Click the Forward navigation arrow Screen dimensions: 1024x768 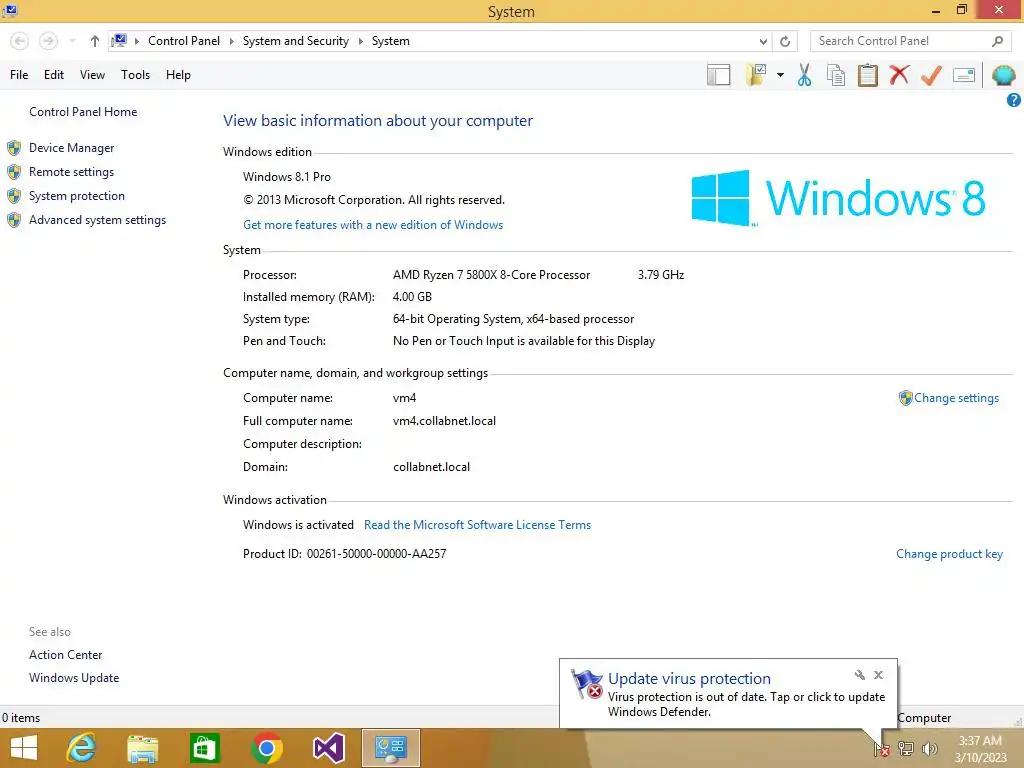pyautogui.click(x=48, y=41)
